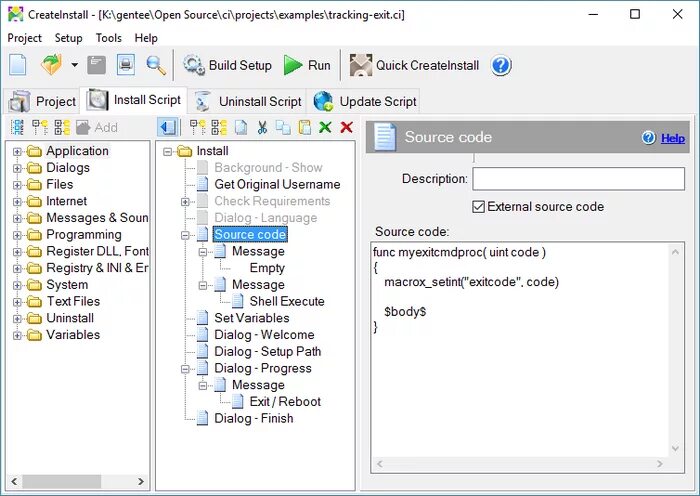Viewport: 700px width, 496px height.
Task: Expand the Variables folder
Action: 17,335
